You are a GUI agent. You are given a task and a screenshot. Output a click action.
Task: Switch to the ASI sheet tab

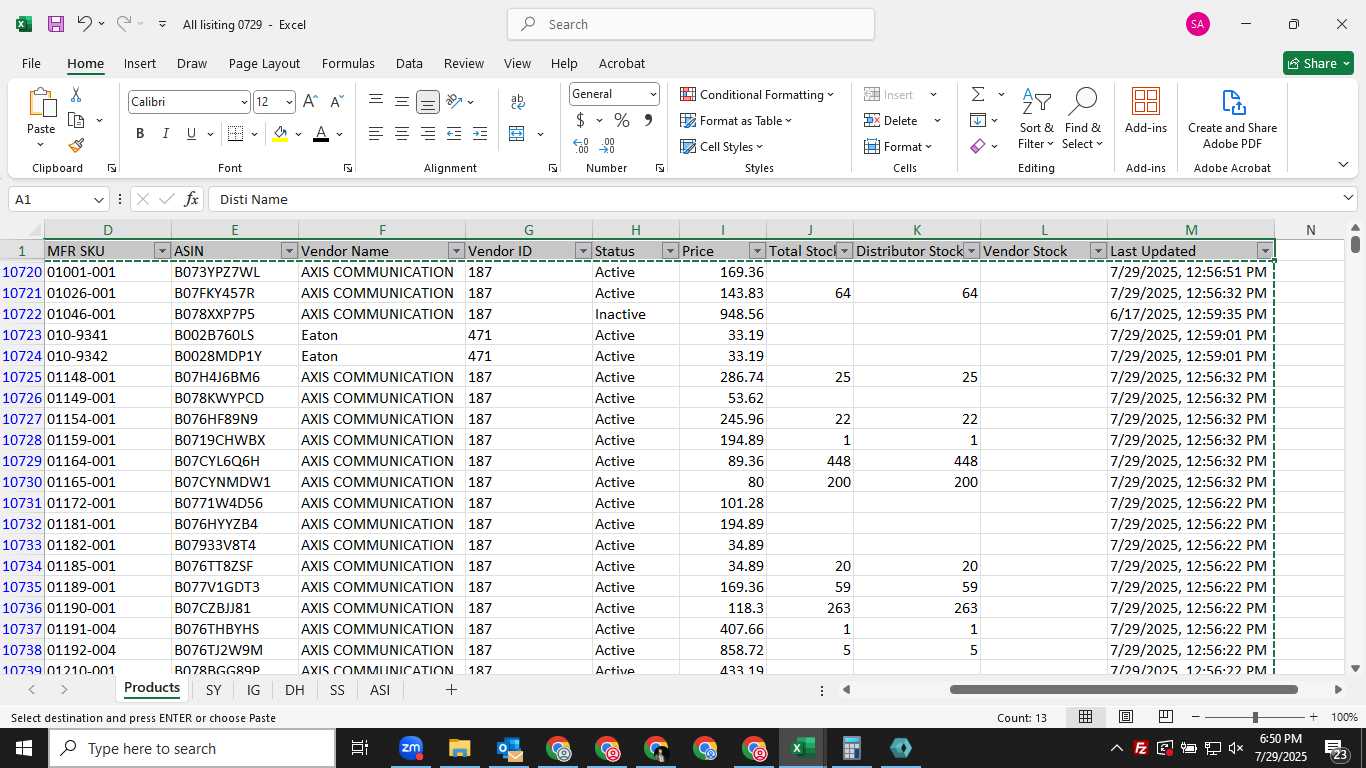point(380,690)
